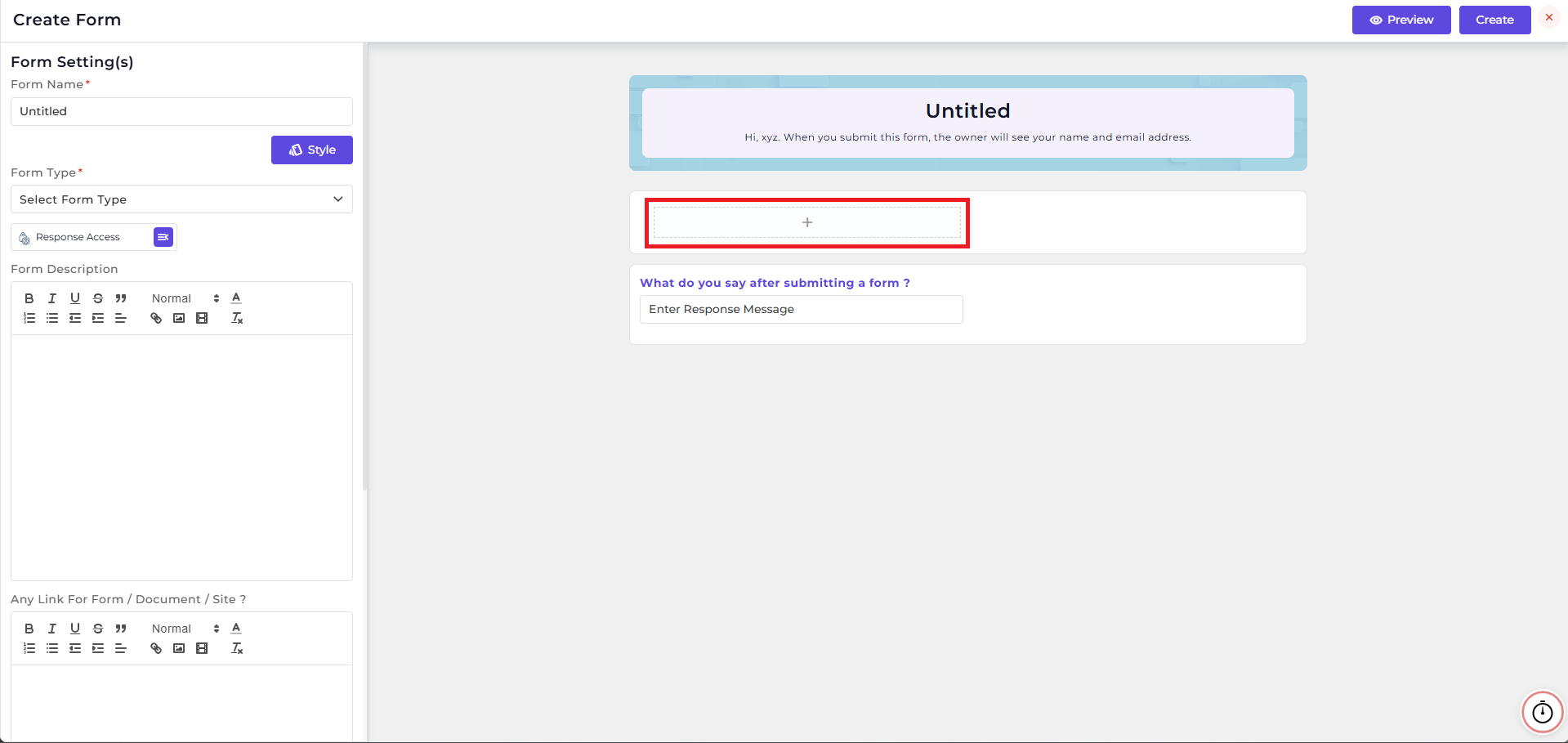Expand the Select Form Type dropdown

pos(181,199)
